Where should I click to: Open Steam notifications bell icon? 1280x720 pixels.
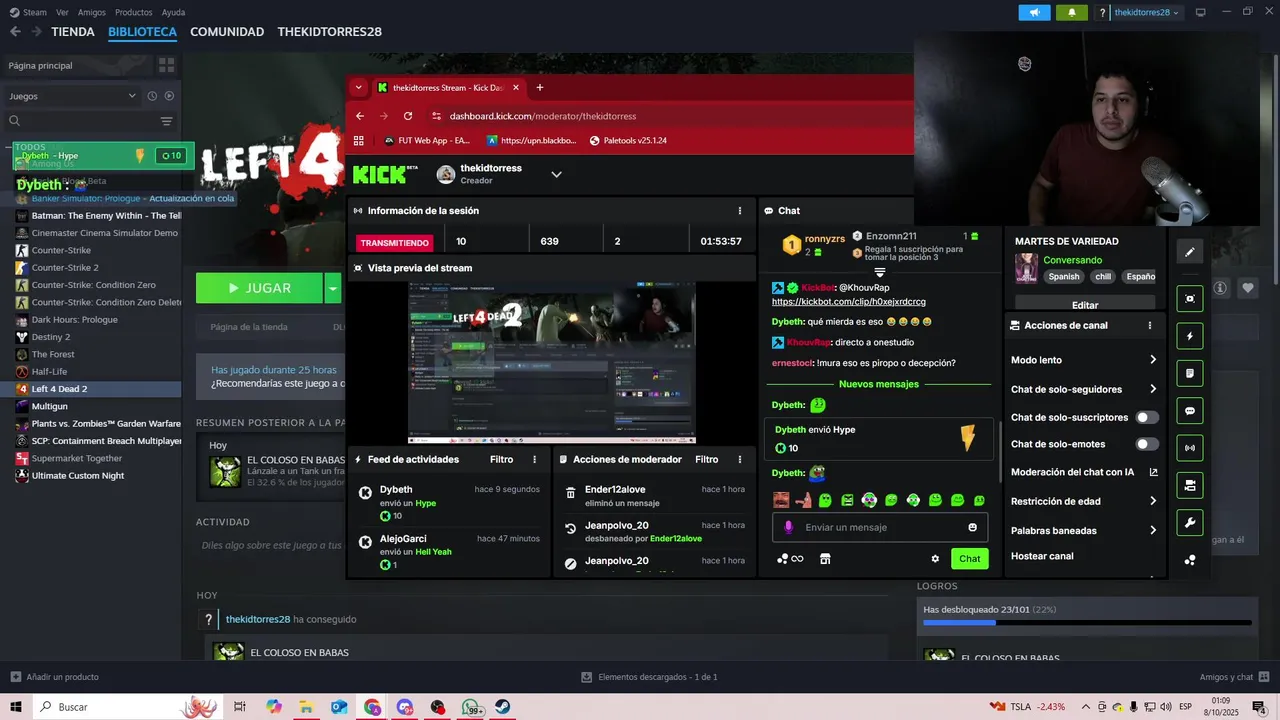point(1072,12)
